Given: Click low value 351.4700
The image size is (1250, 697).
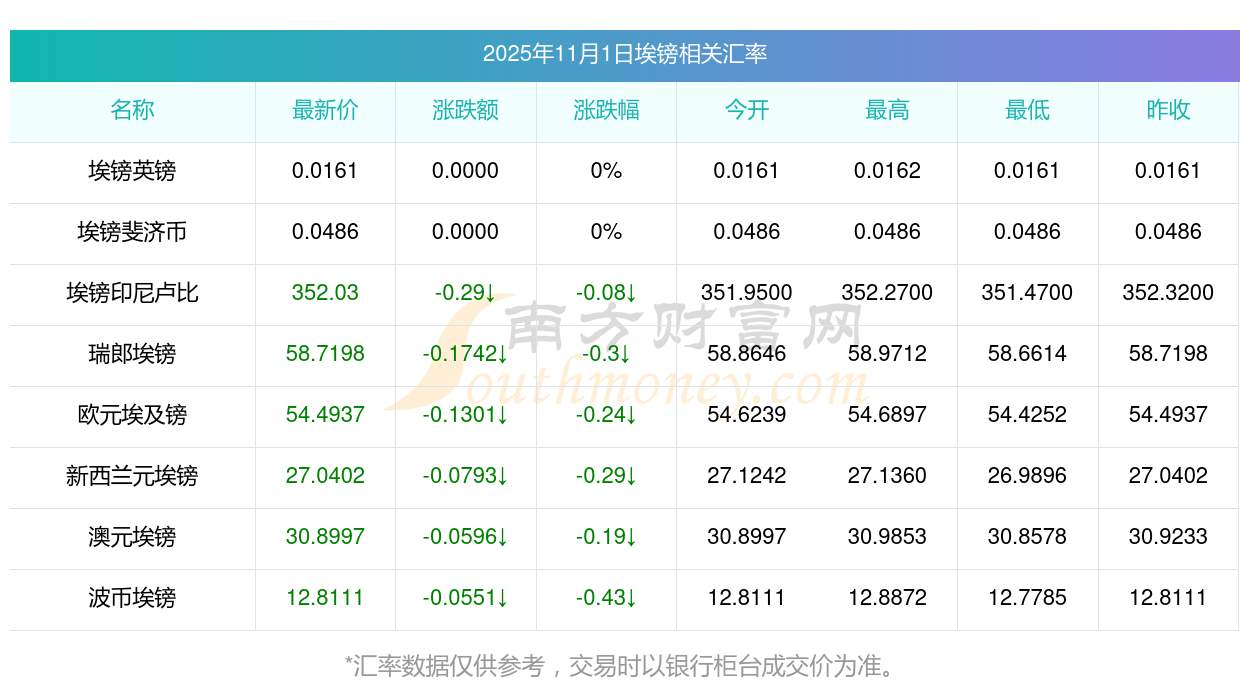Looking at the screenshot, I should [x=1027, y=293].
